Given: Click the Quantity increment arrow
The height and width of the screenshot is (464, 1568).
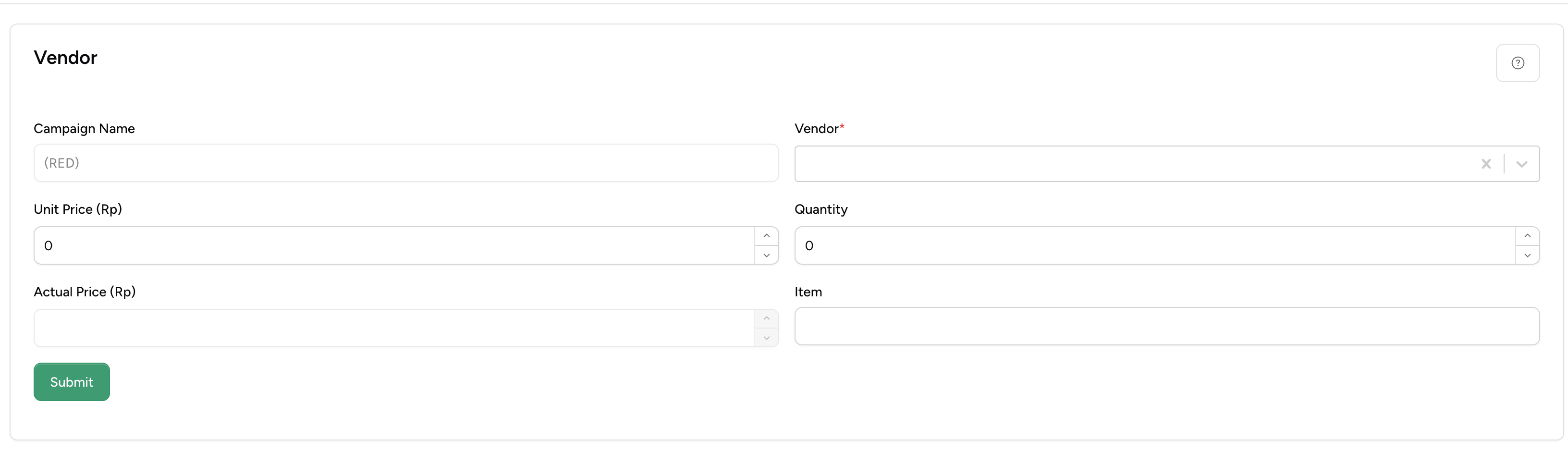Looking at the screenshot, I should pos(1528,236).
